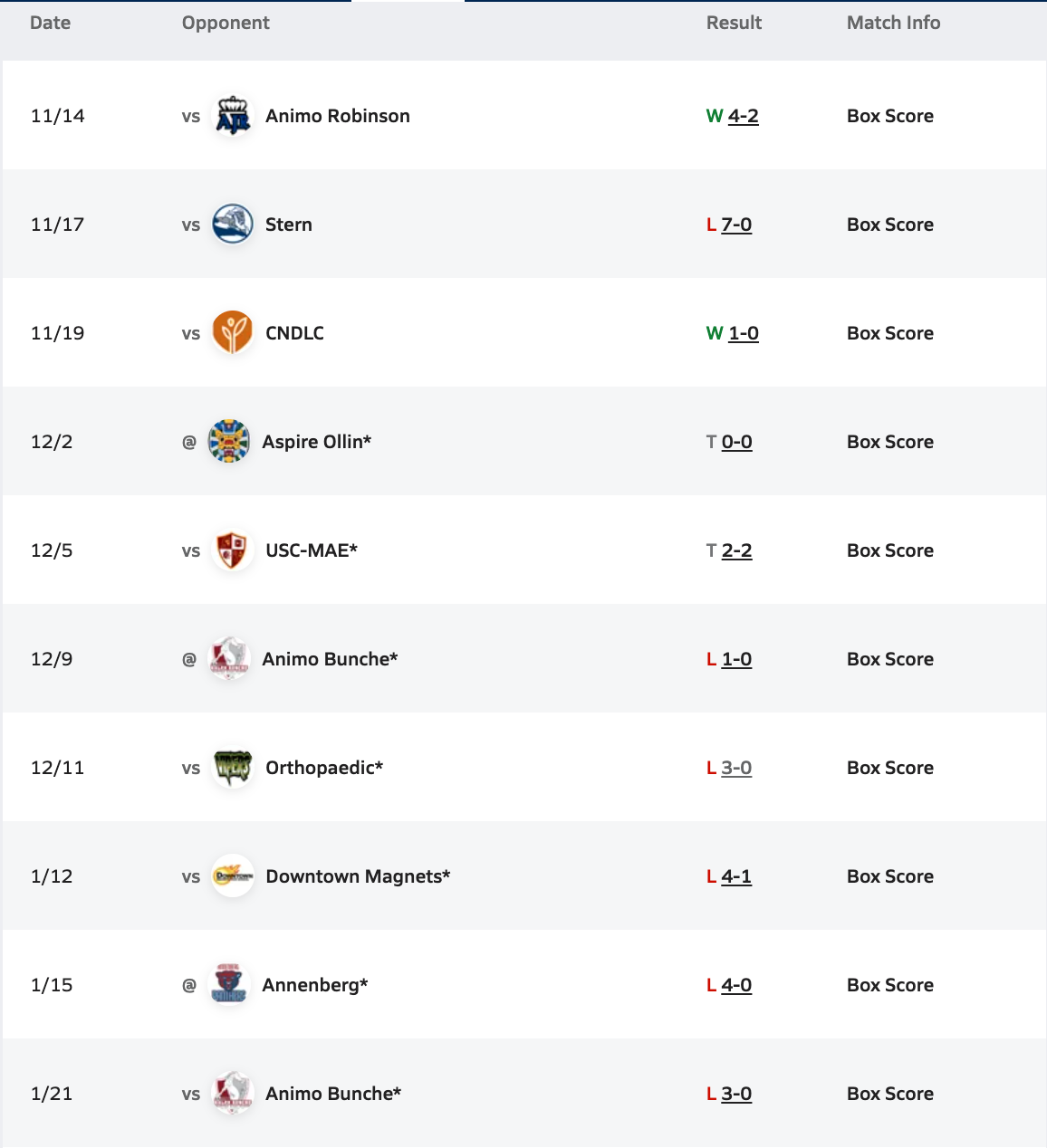Open the CNDLC orange logo

pyautogui.click(x=233, y=333)
